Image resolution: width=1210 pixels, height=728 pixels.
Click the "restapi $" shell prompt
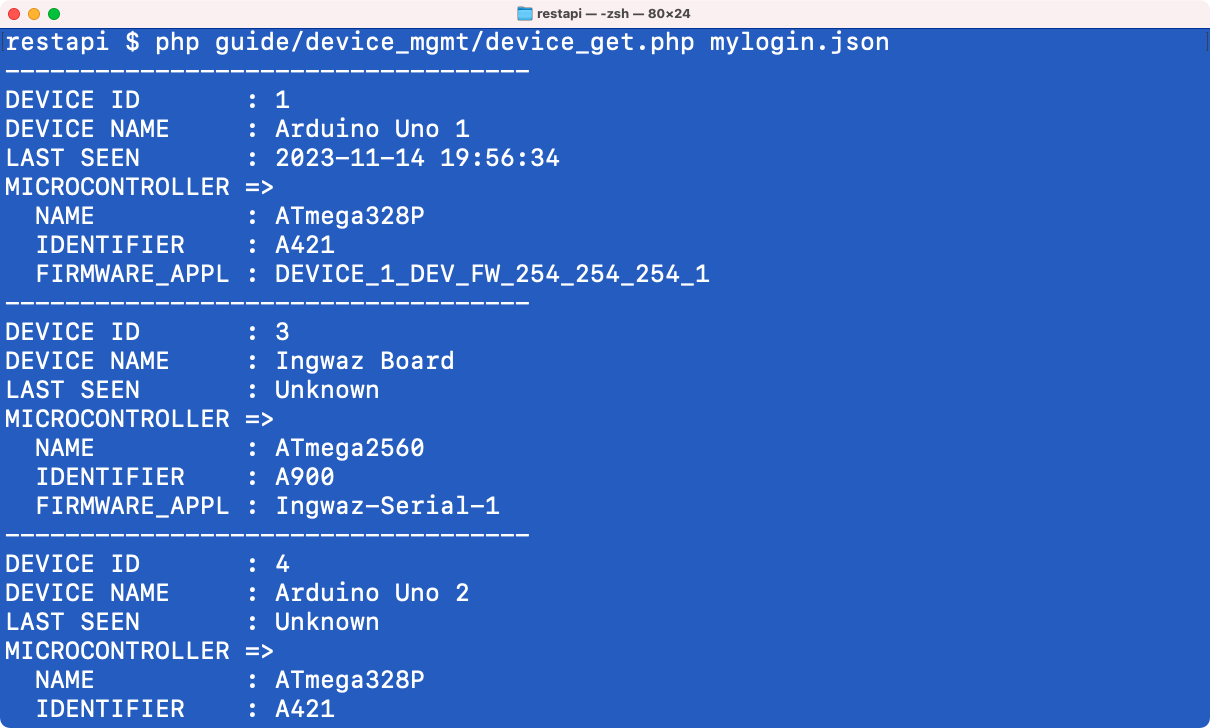click(x=73, y=43)
